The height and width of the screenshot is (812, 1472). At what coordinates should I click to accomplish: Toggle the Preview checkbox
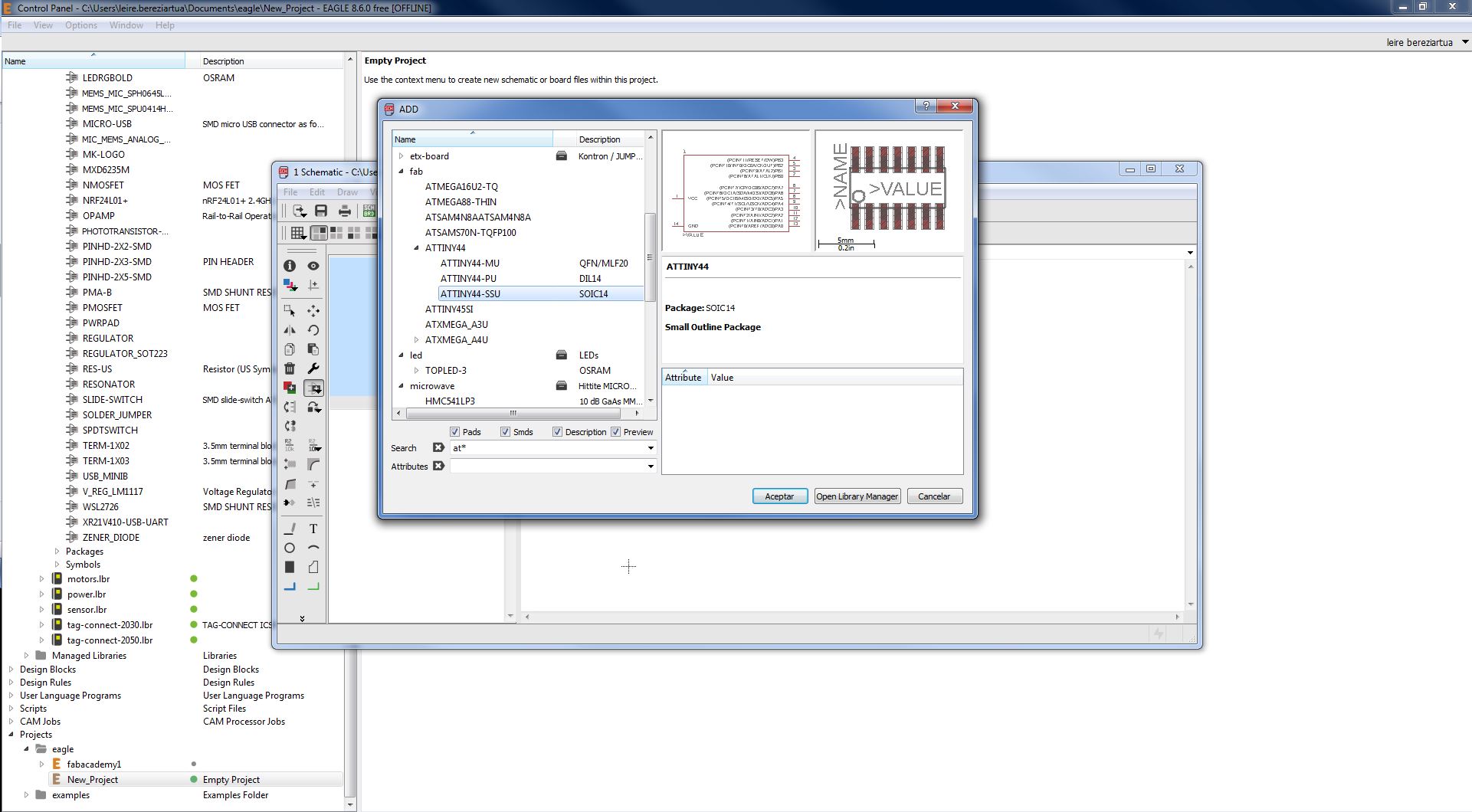click(615, 432)
